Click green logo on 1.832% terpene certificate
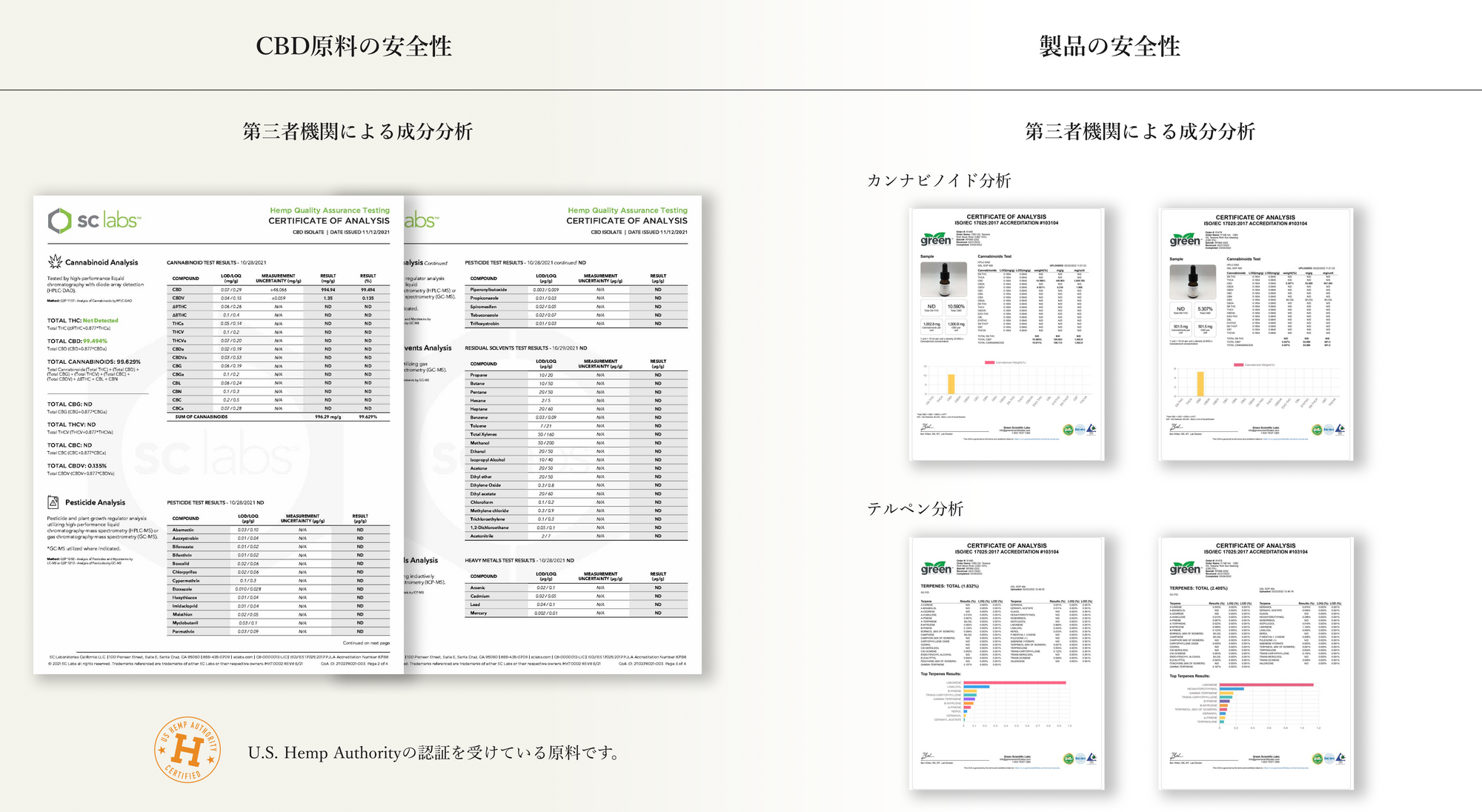Image resolution: width=1482 pixels, height=812 pixels. pos(936,568)
